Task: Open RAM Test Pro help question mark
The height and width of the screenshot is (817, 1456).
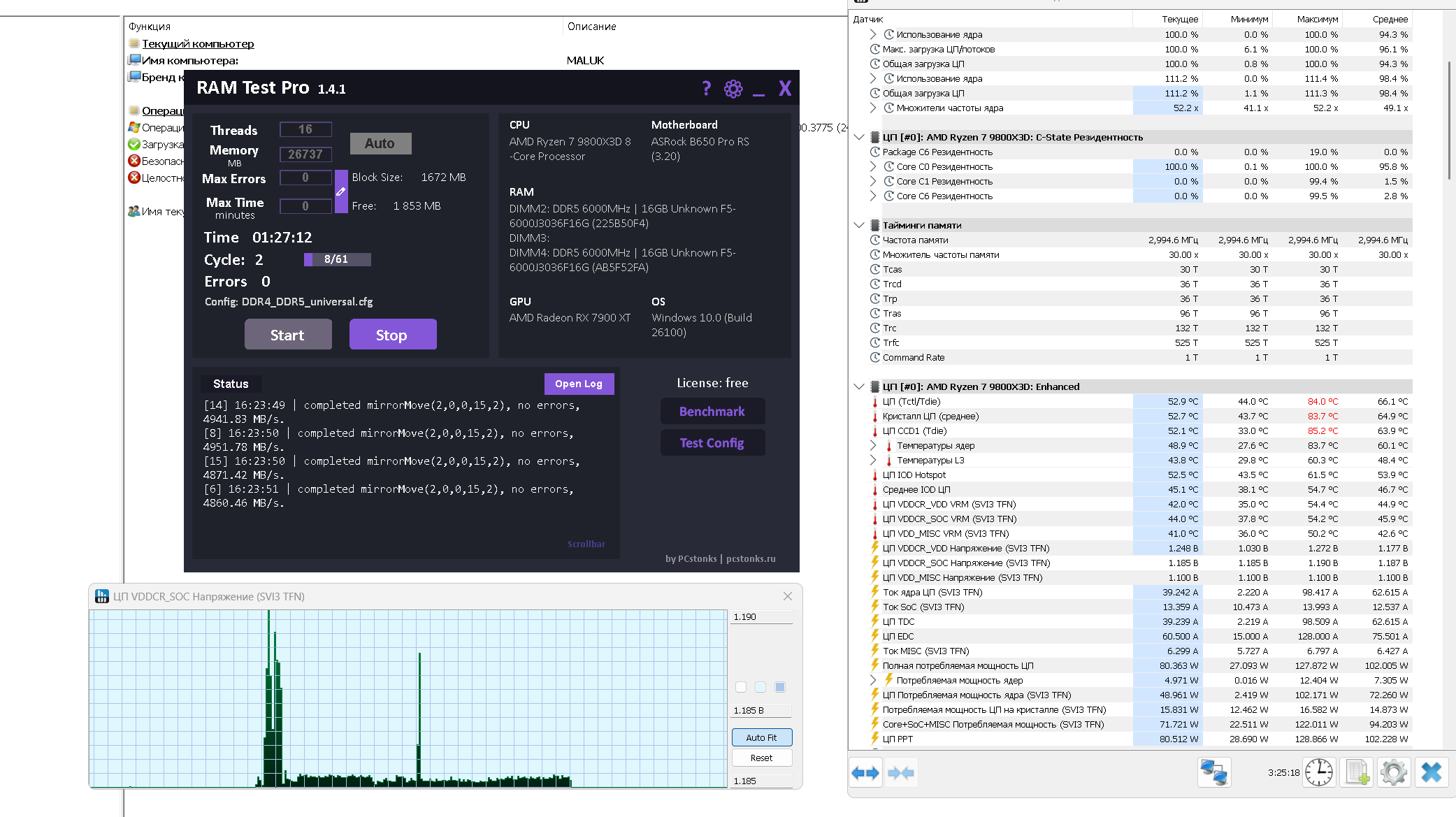Action: pos(706,89)
